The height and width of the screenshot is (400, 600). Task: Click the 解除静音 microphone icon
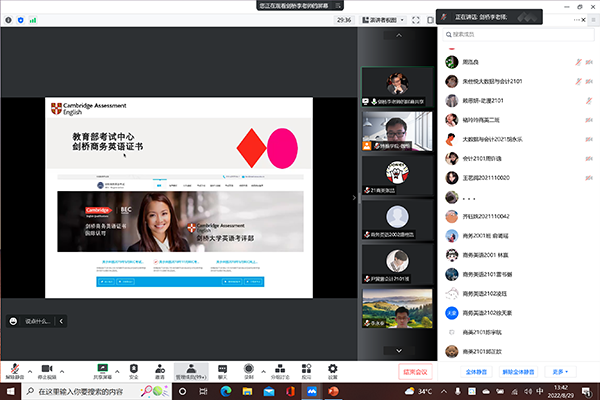coord(15,367)
